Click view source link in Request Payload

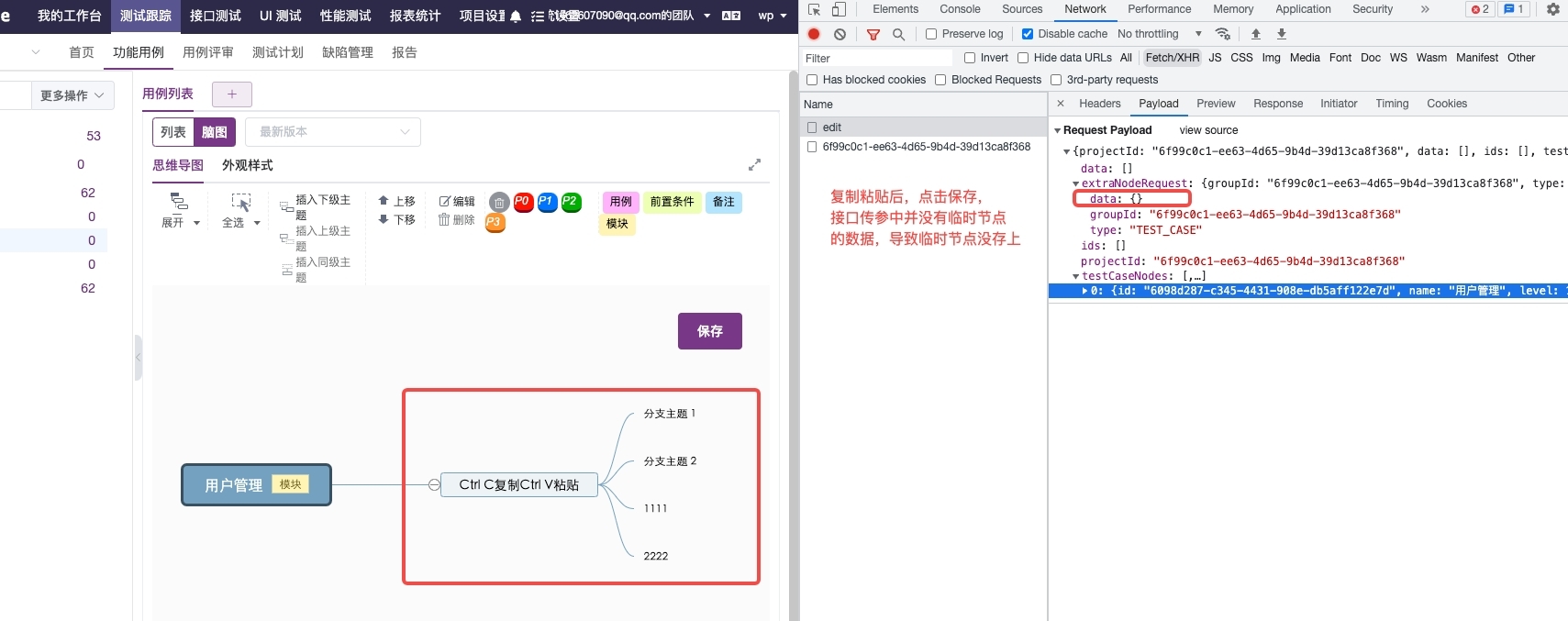coord(1208,130)
